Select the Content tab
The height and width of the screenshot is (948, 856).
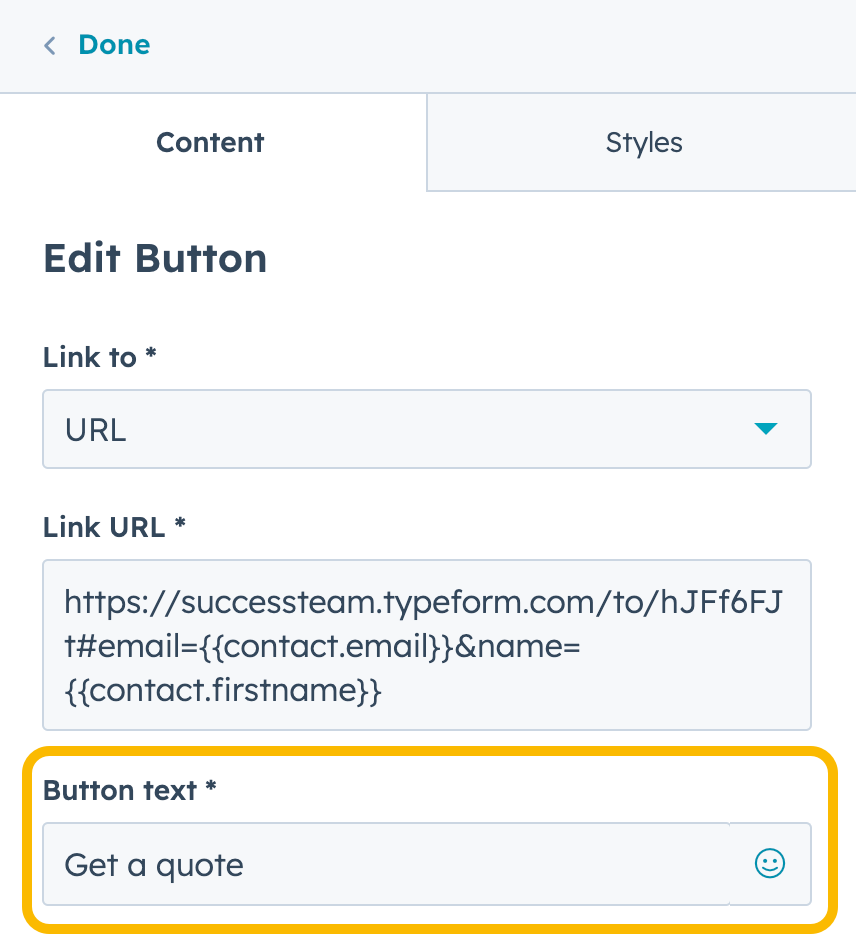point(210,142)
